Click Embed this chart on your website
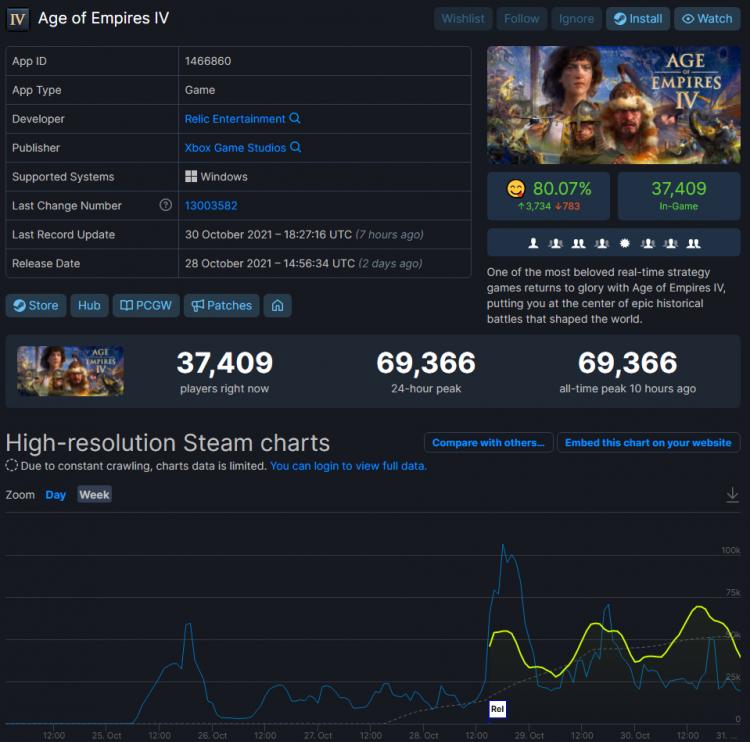This screenshot has width=750, height=742. (648, 443)
